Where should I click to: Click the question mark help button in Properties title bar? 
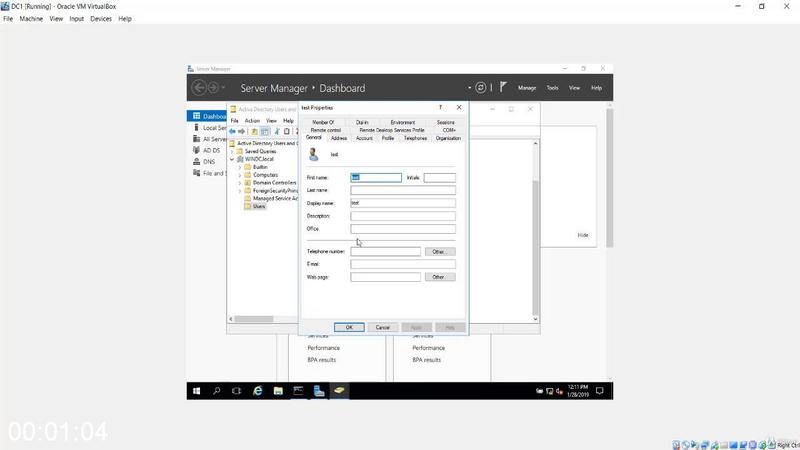click(x=440, y=108)
